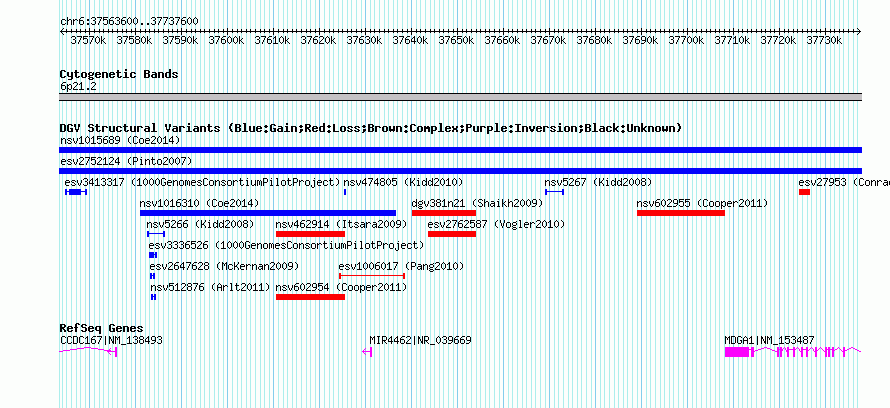The width and height of the screenshot is (890, 408).
Task: Click the nsv602955 (Cooper2011) label
Action: [703, 203]
